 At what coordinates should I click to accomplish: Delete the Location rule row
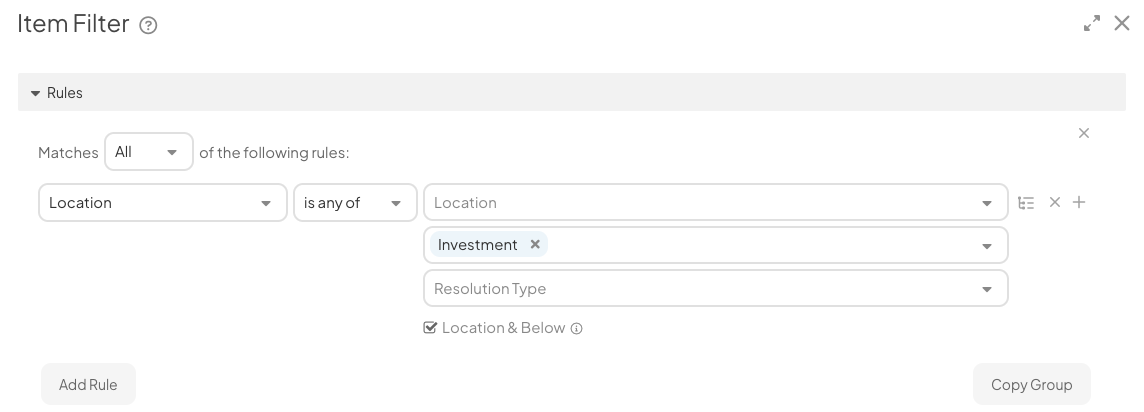point(1054,202)
